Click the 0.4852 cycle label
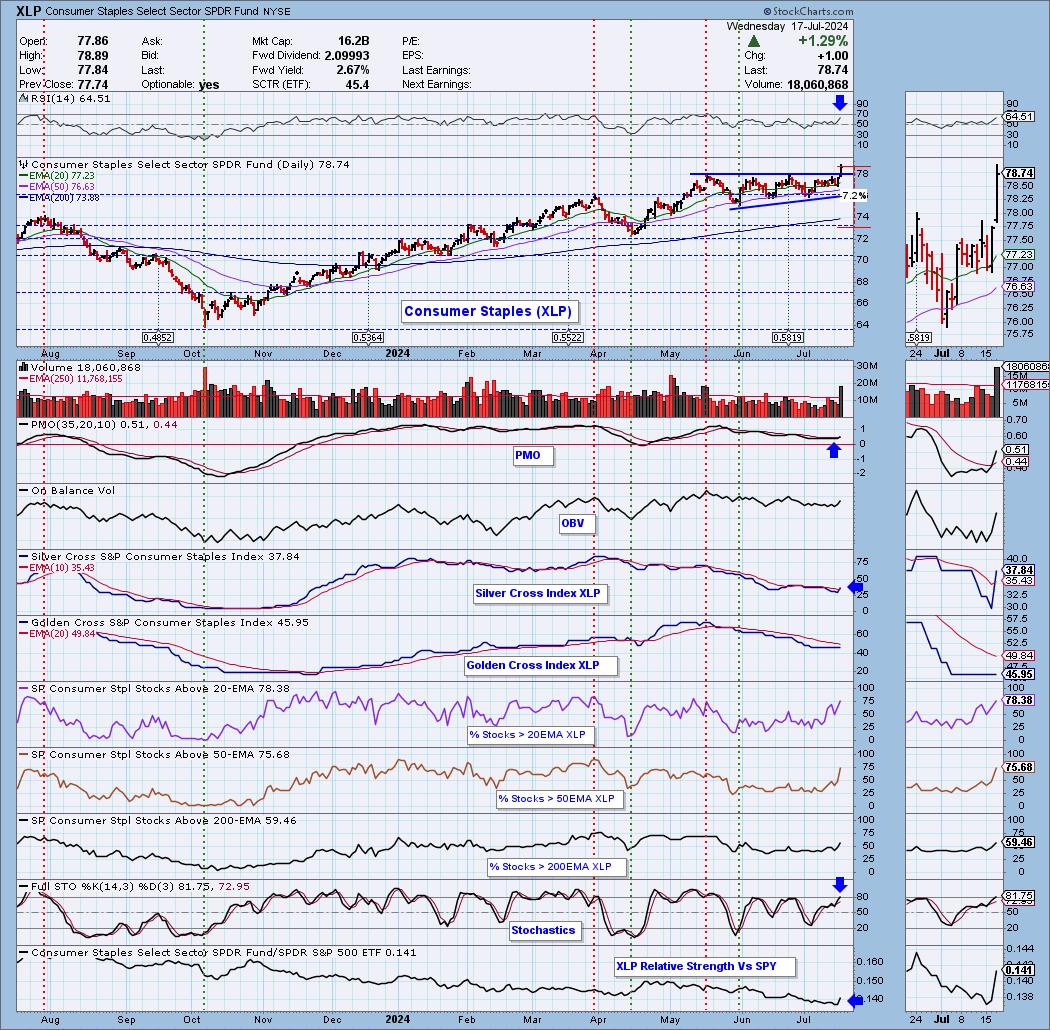The height and width of the screenshot is (1030, 1050). tap(157, 338)
